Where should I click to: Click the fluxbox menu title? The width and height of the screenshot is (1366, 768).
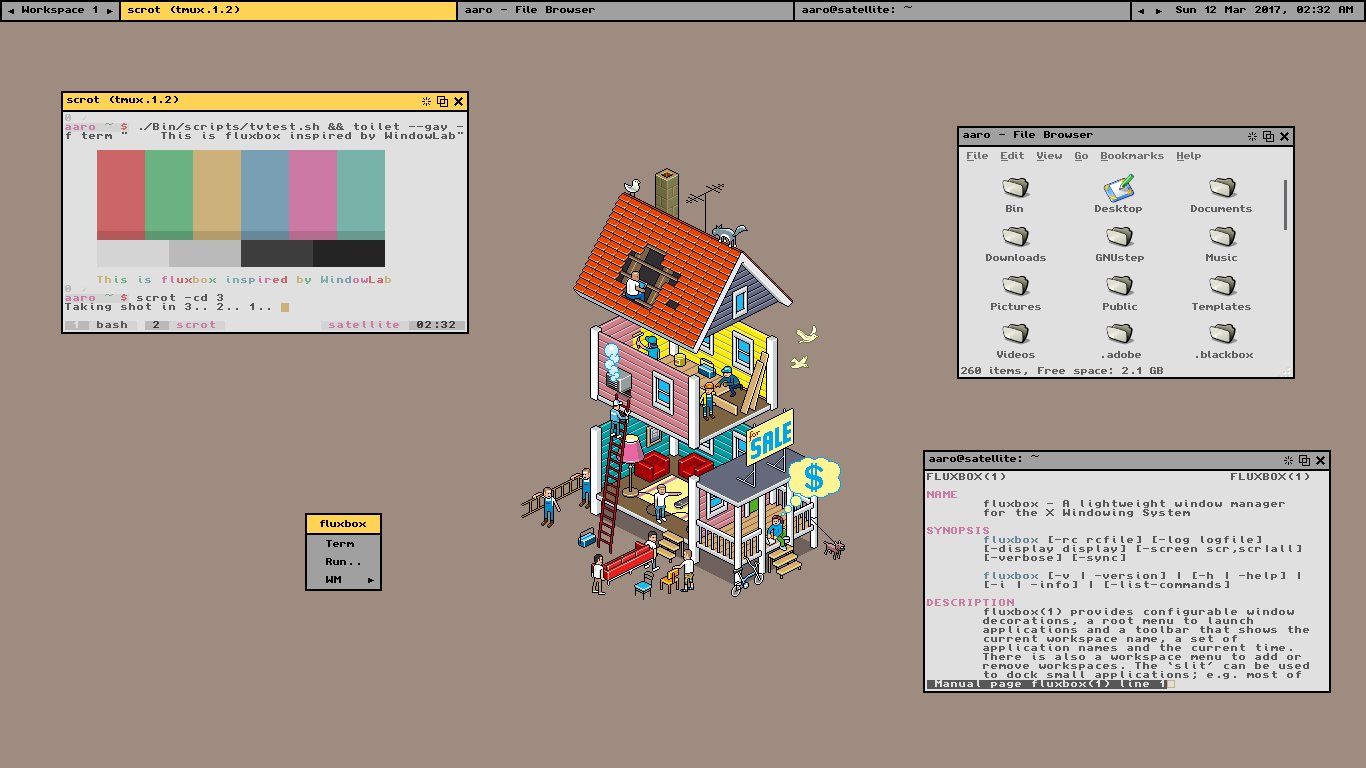[343, 524]
